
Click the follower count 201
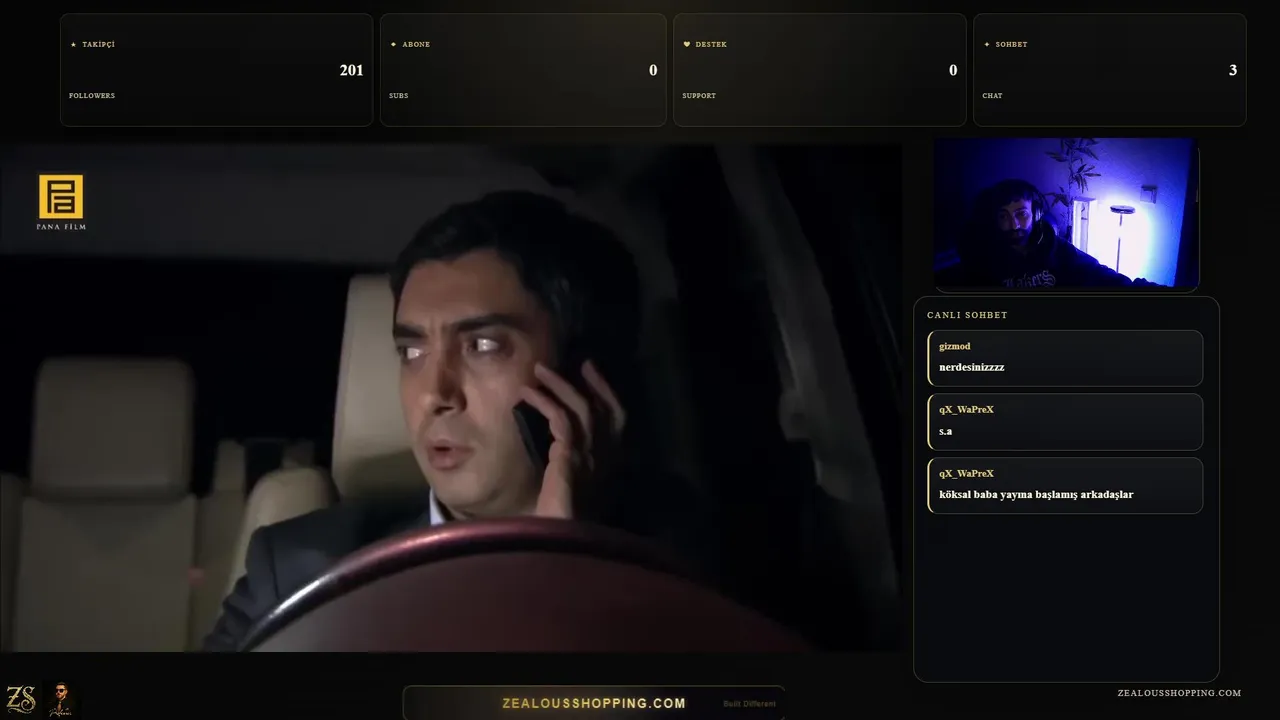pos(351,70)
